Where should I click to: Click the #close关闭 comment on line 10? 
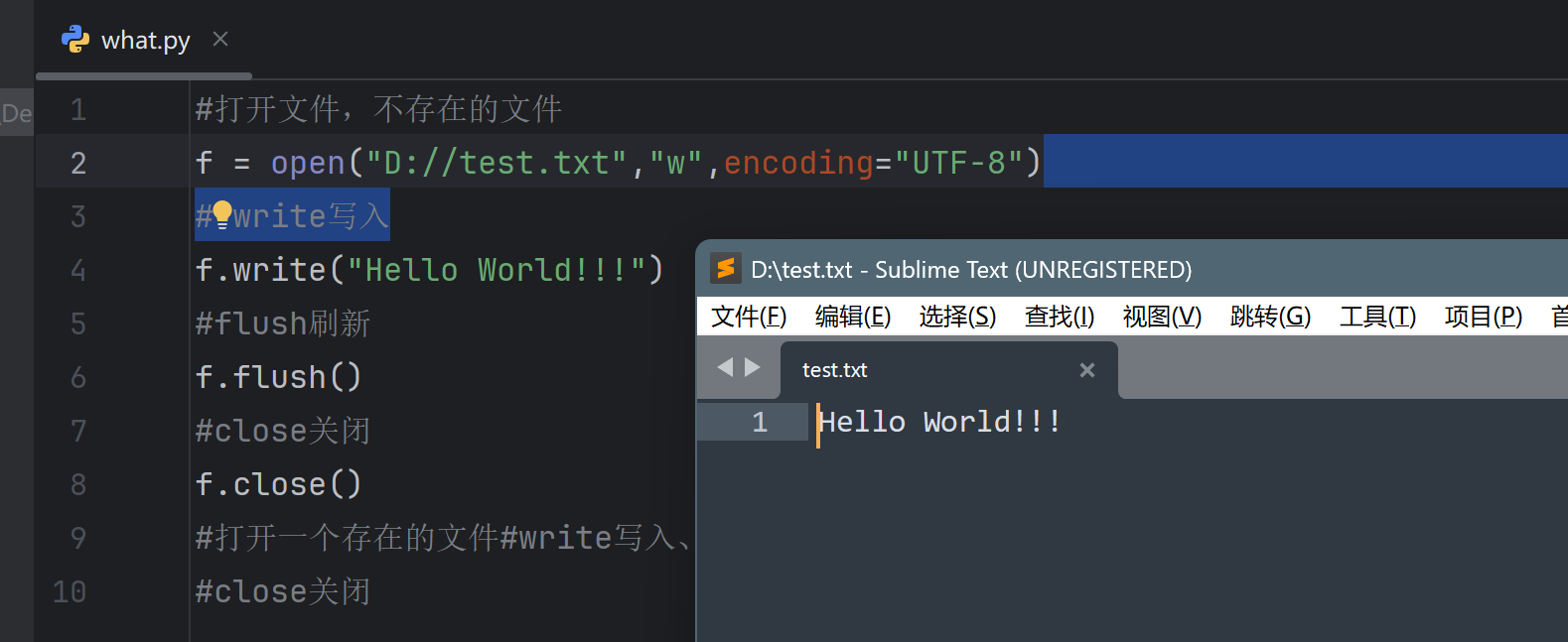point(283,591)
